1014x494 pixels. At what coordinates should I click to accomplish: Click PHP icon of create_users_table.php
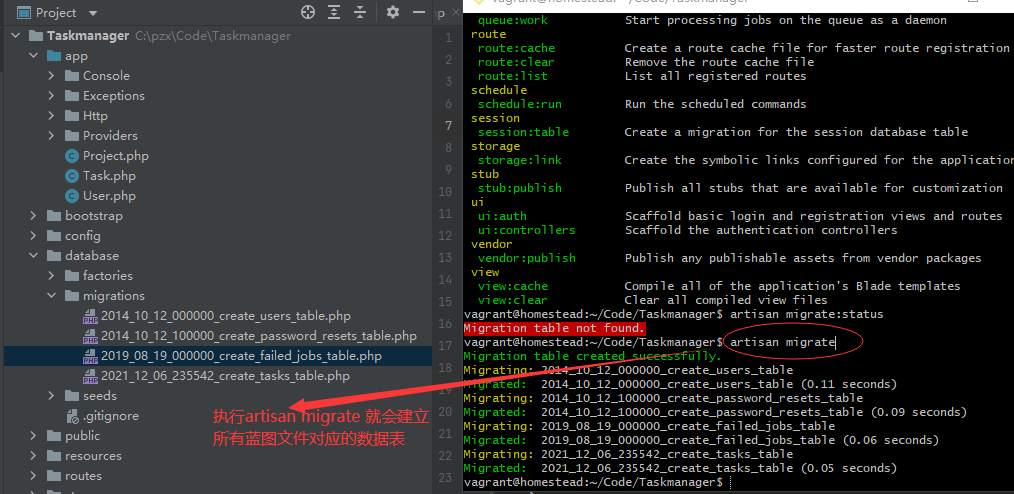pyautogui.click(x=90, y=316)
